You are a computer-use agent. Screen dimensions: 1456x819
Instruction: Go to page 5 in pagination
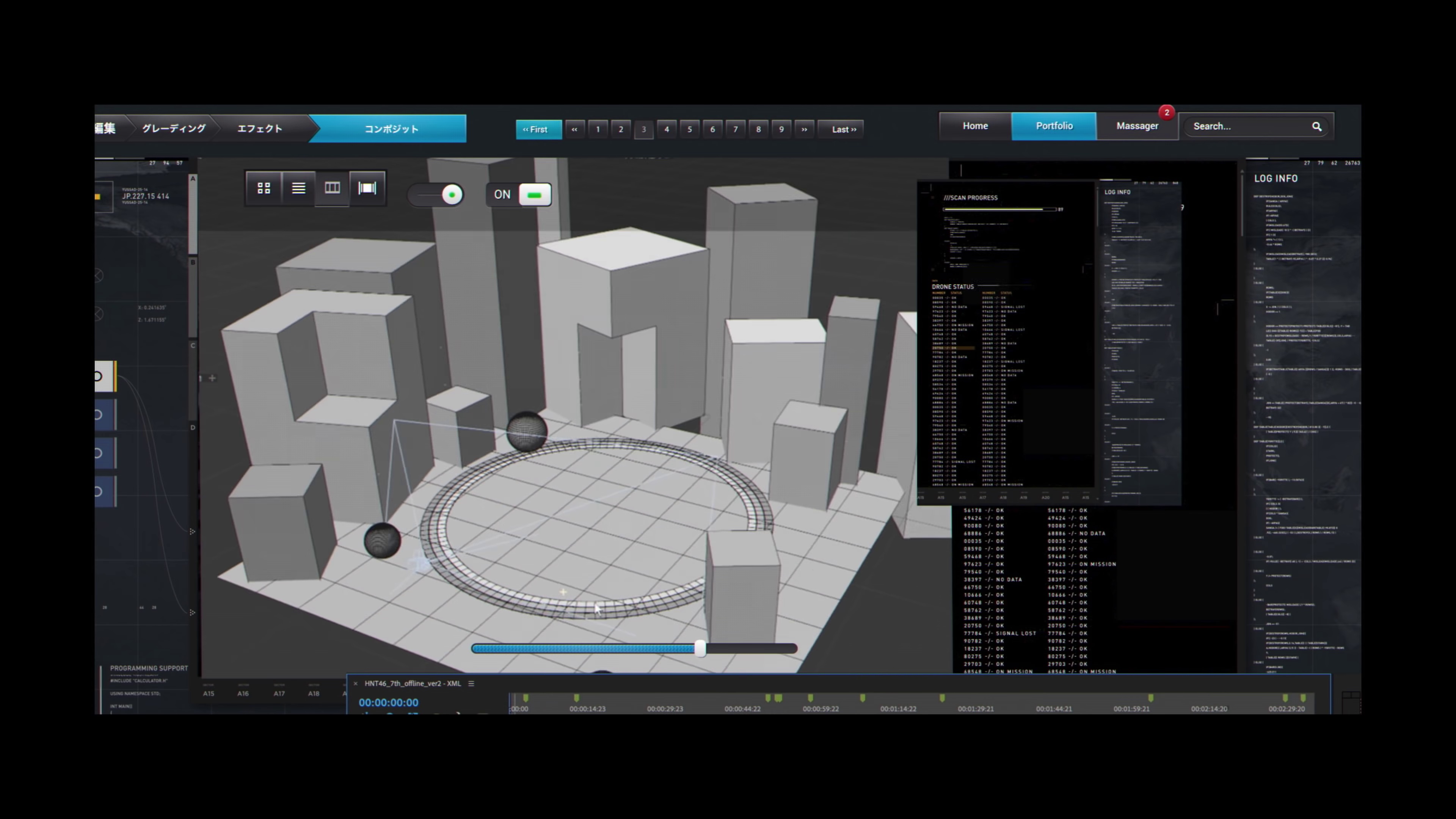coord(690,129)
